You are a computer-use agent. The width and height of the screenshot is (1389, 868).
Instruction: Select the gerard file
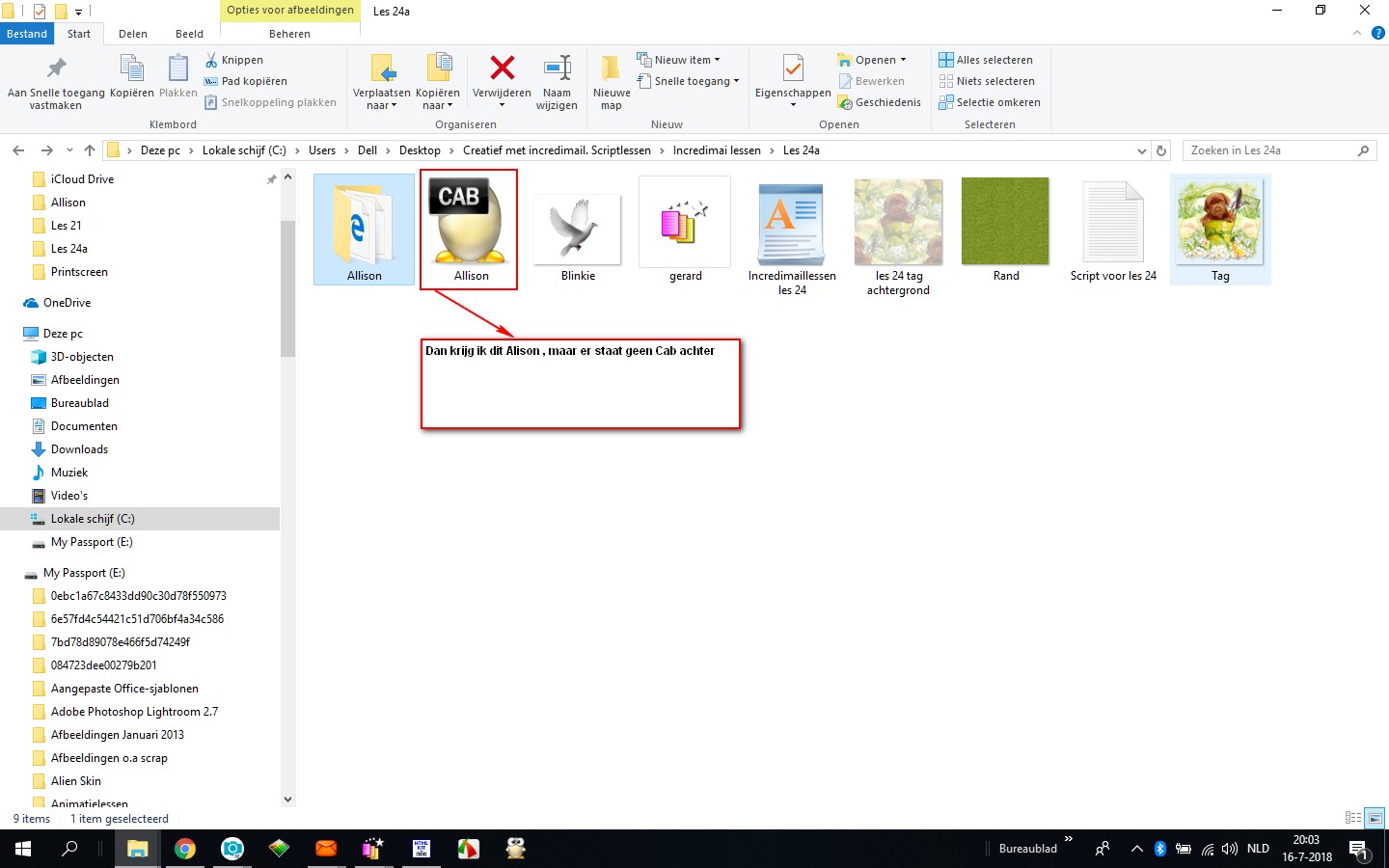point(685,230)
